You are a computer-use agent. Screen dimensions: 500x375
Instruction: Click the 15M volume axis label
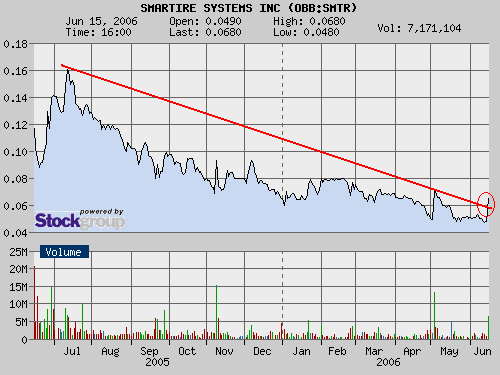[x=18, y=287]
